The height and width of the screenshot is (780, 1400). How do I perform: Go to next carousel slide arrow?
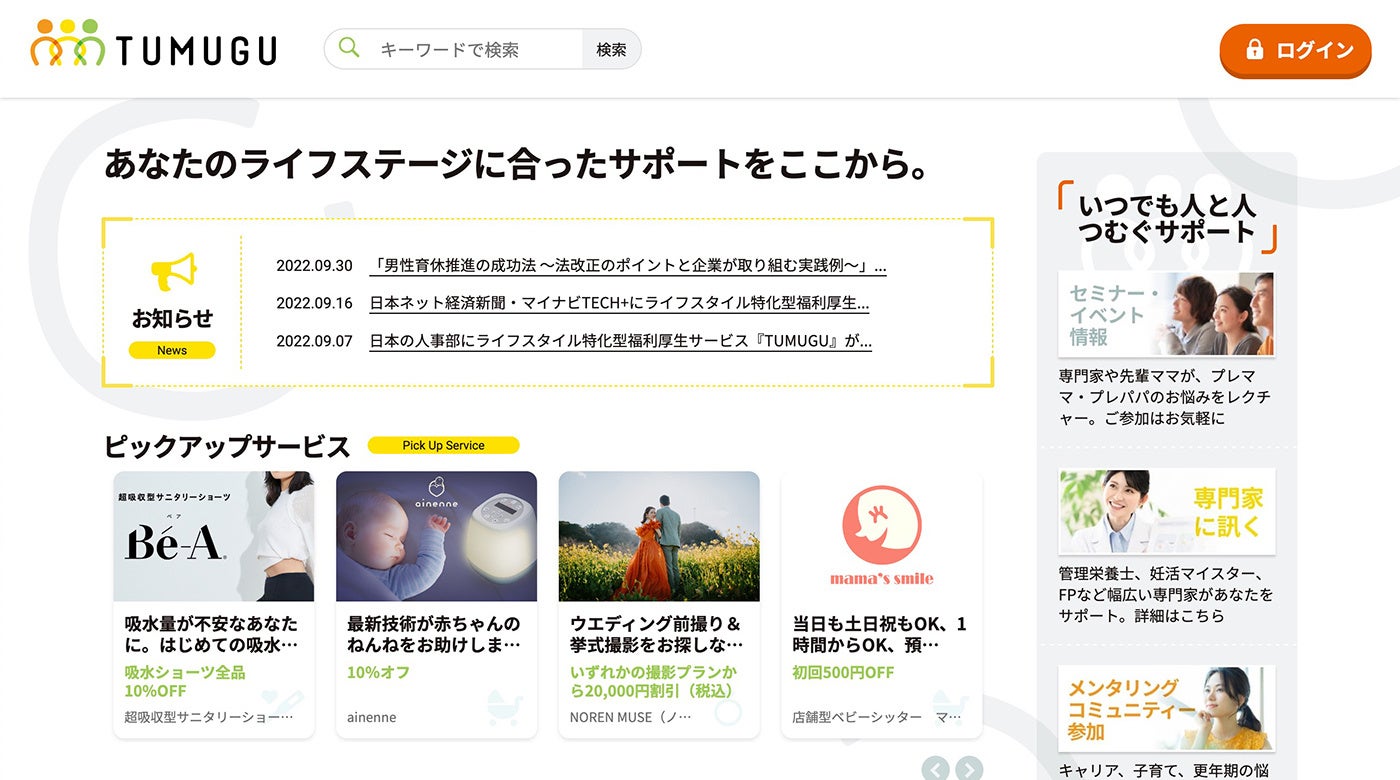[968, 768]
